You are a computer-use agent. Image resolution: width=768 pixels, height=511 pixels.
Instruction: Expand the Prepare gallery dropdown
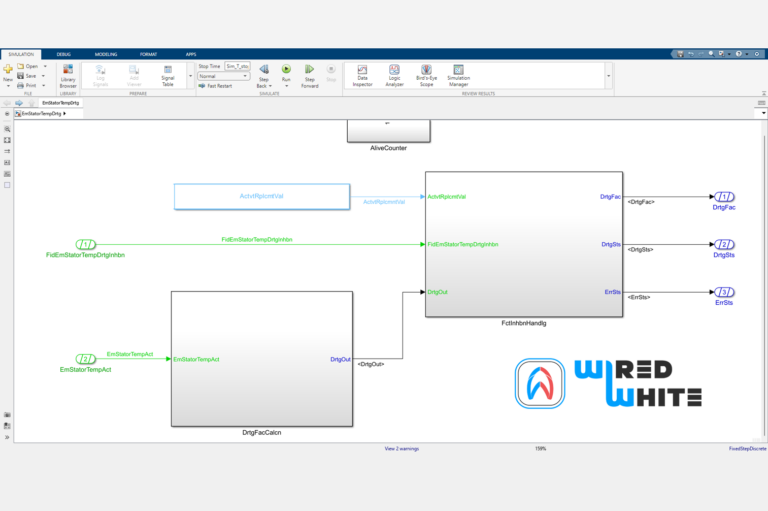click(191, 76)
